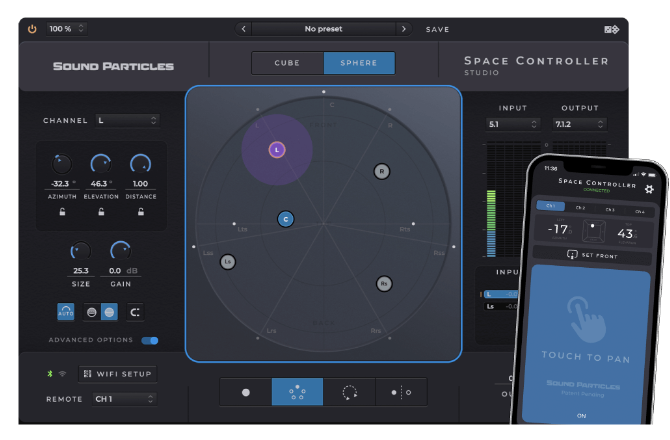670x440 pixels.
Task: Select the mirror mode icon
Action: (401, 392)
